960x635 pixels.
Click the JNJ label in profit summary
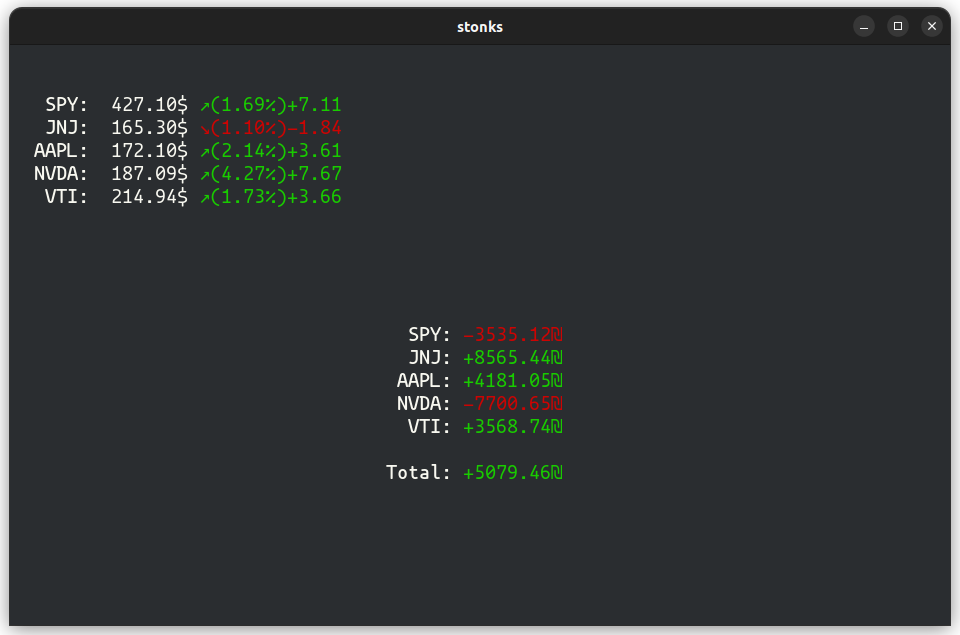click(429, 358)
